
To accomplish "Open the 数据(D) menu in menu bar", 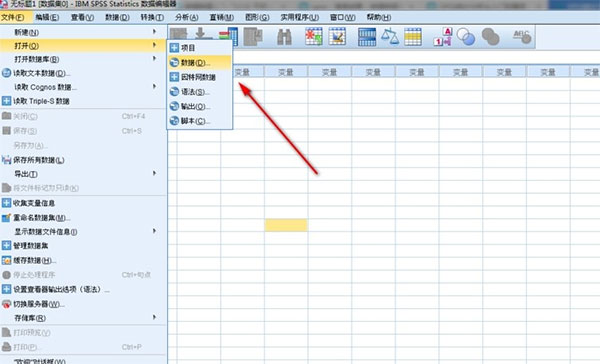I will pos(117,18).
